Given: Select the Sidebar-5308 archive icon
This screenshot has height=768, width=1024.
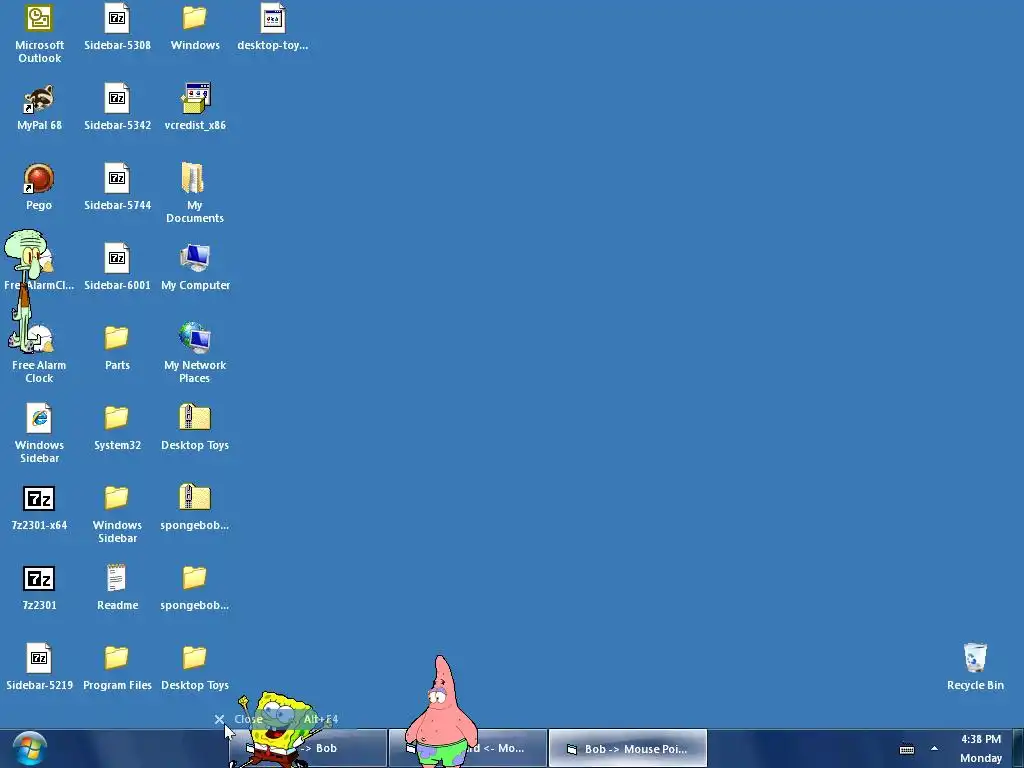Looking at the screenshot, I should [x=117, y=18].
